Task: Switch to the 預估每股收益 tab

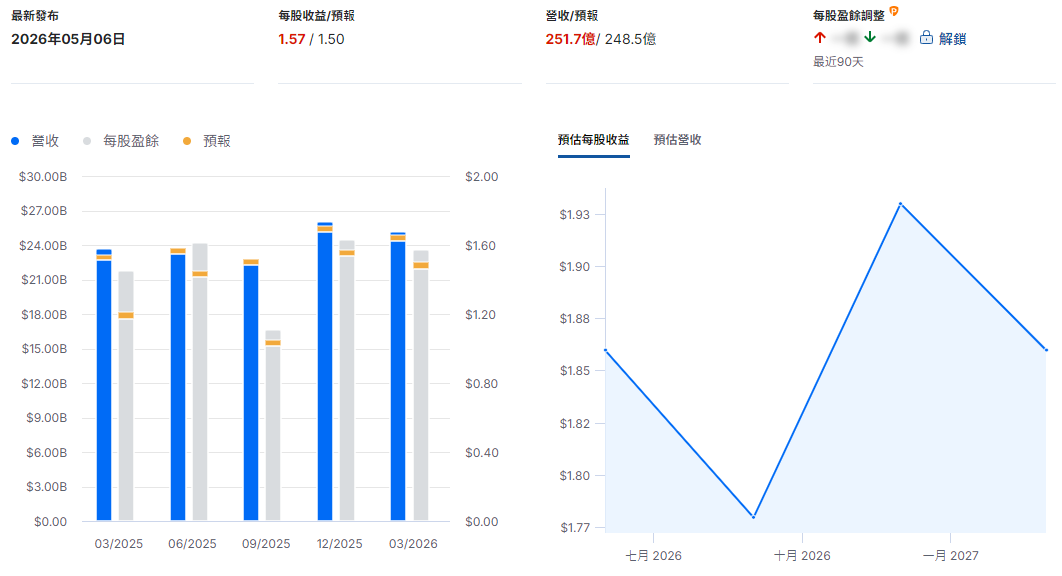Action: pos(593,140)
